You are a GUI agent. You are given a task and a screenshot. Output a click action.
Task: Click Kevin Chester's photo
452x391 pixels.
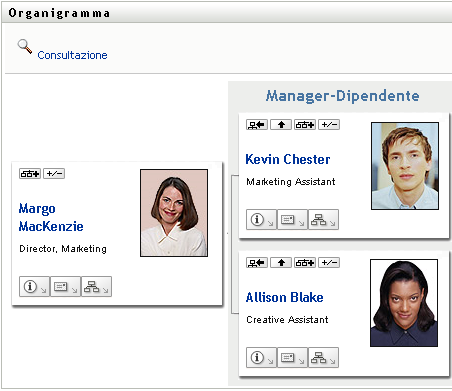pos(405,166)
